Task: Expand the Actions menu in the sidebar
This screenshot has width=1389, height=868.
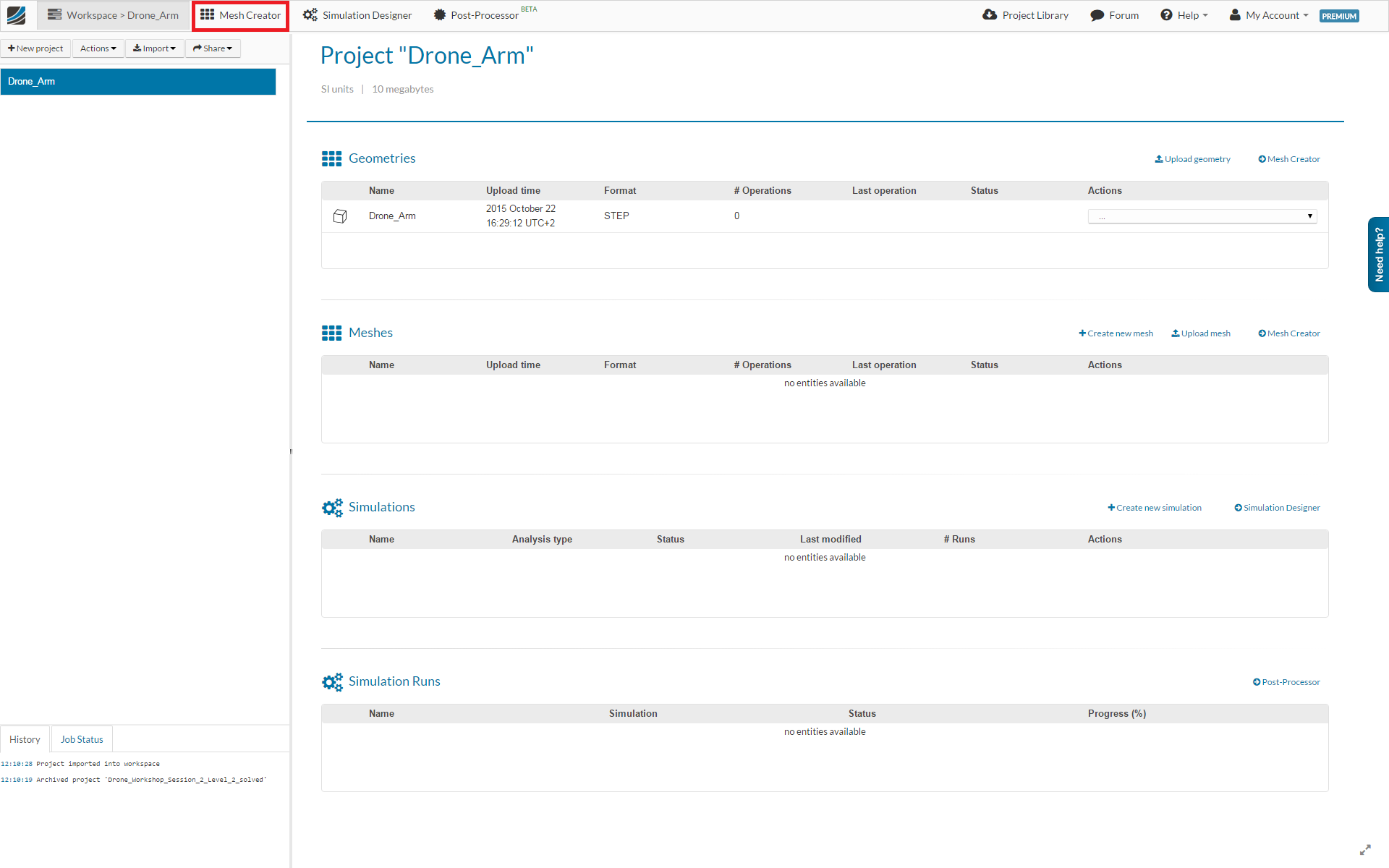Action: pos(98,48)
